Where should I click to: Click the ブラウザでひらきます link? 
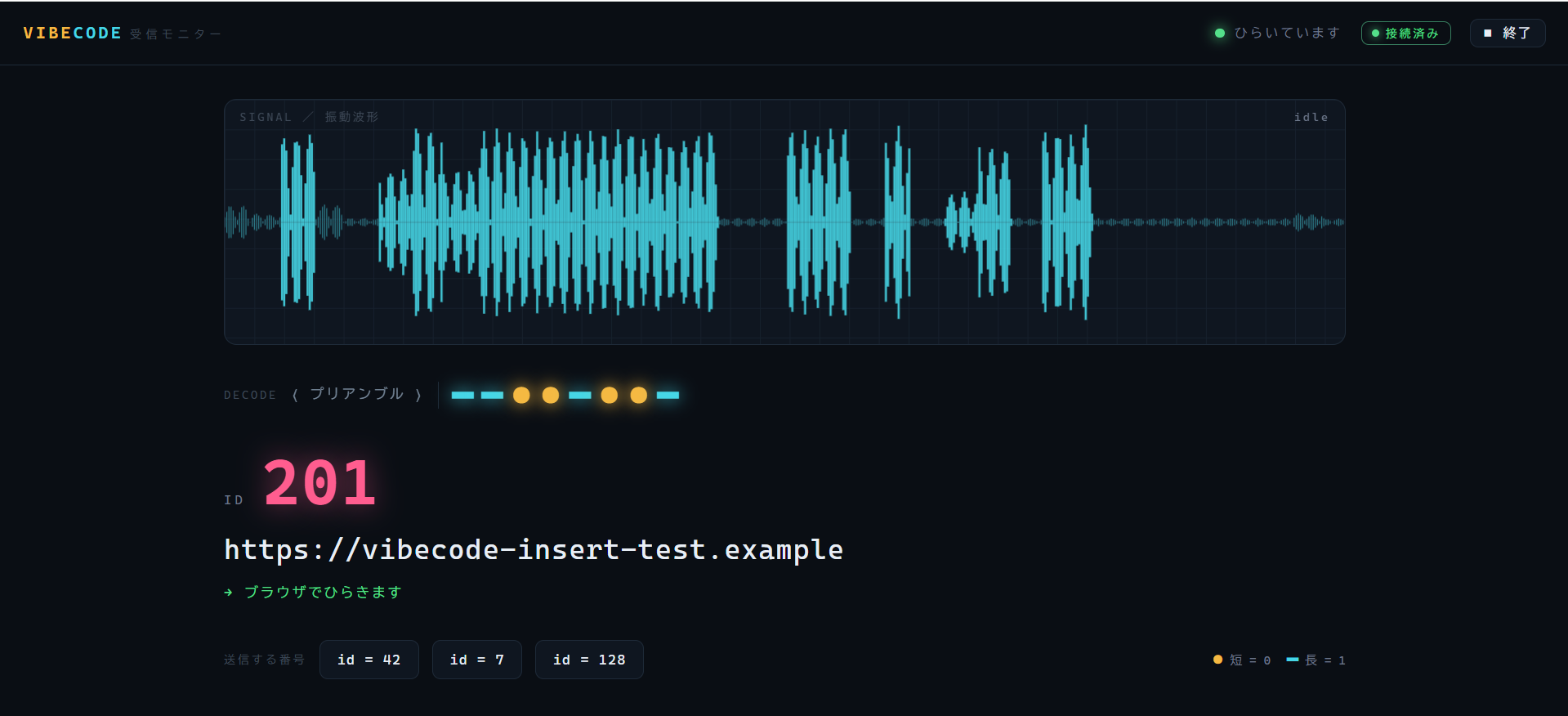click(323, 592)
